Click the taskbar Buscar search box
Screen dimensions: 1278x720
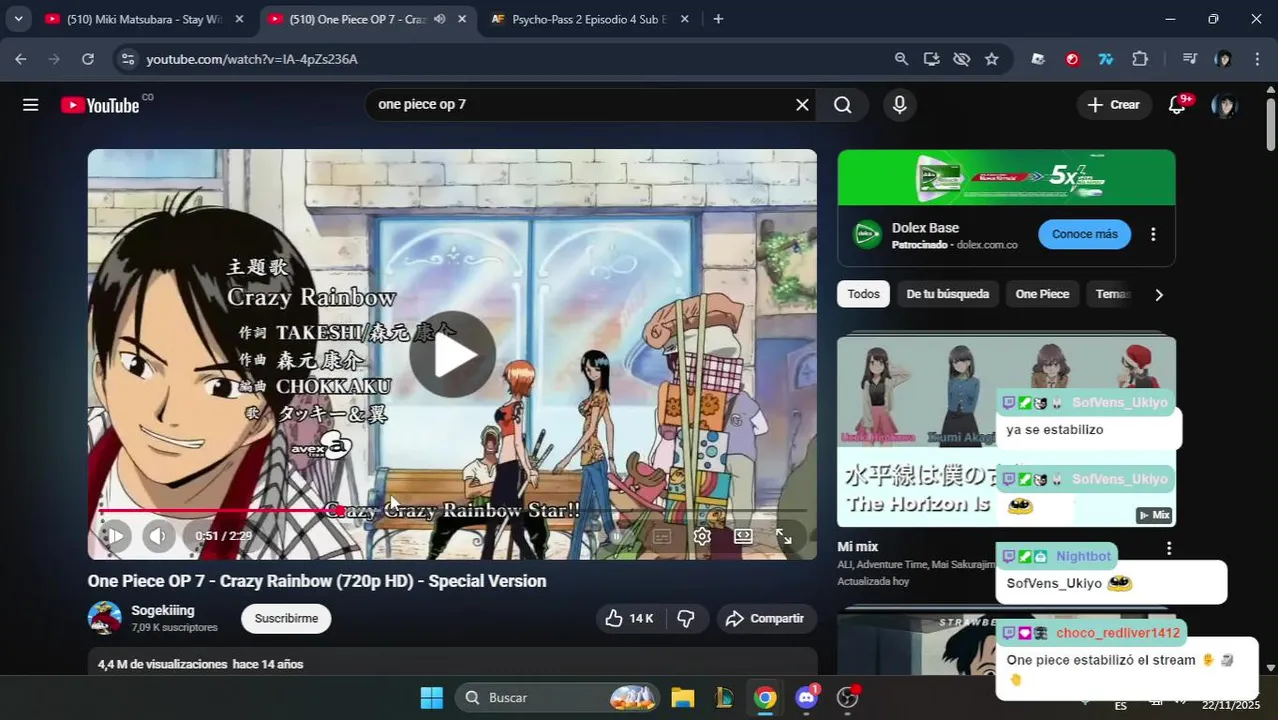tap(558, 698)
